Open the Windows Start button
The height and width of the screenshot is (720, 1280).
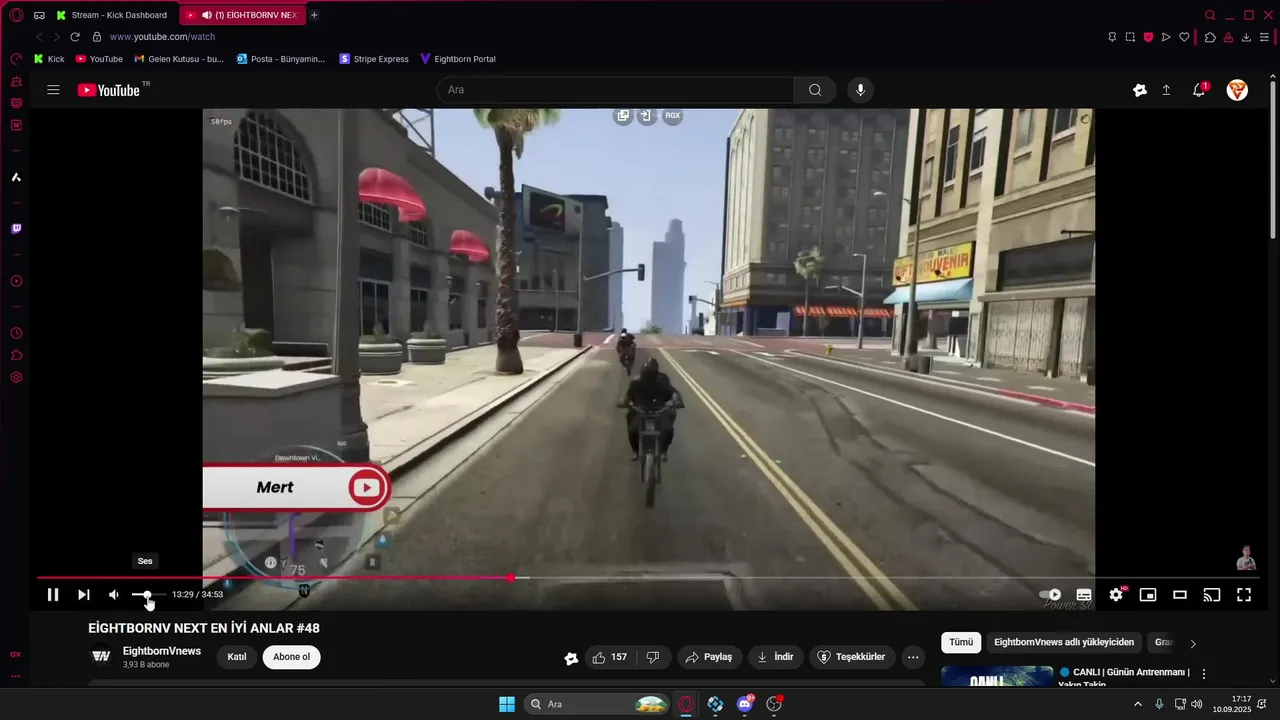tap(507, 704)
